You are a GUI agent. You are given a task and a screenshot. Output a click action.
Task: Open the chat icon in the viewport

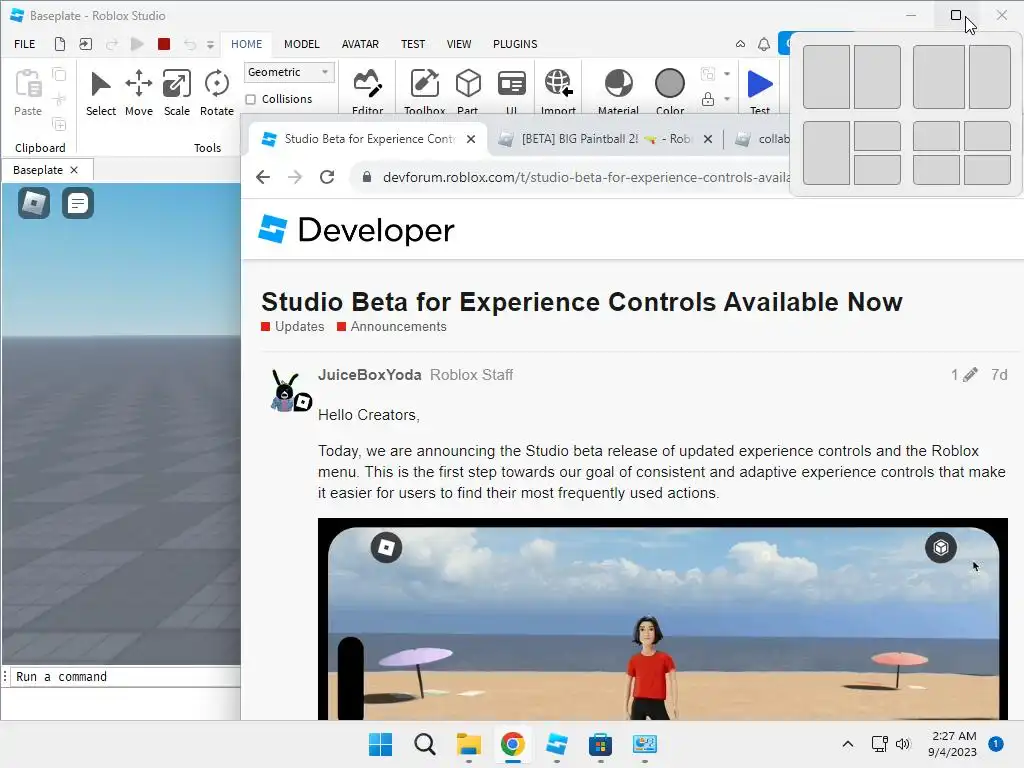click(x=78, y=203)
